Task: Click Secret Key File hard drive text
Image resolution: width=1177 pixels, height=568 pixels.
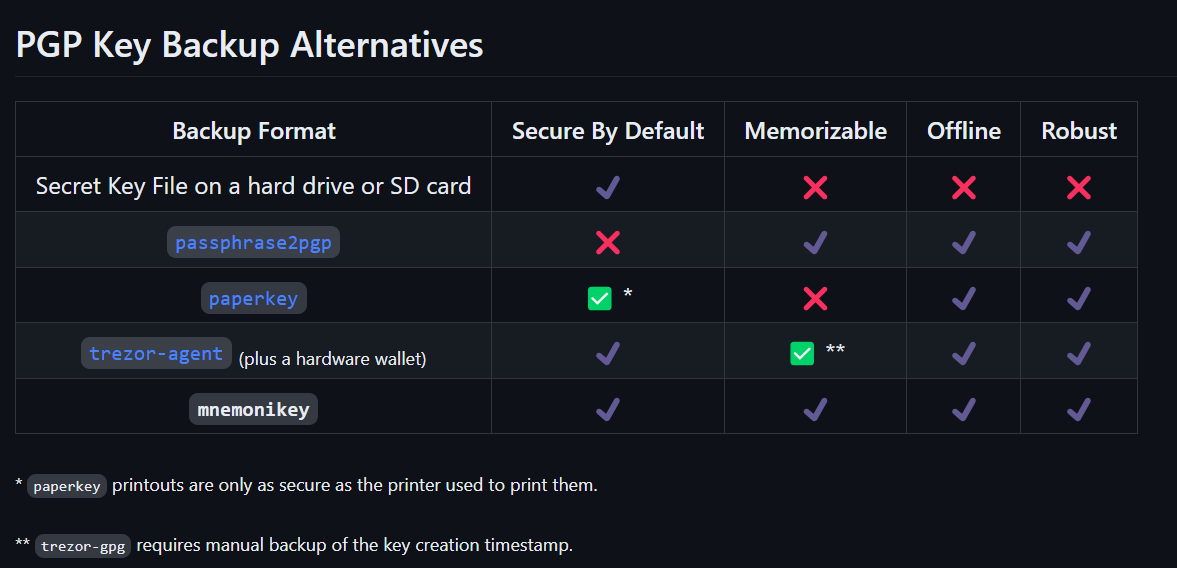Action: [253, 186]
